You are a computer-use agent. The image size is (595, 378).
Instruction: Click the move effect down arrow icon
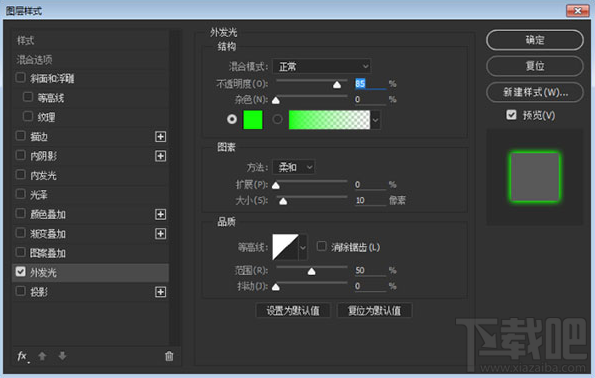(x=62, y=356)
